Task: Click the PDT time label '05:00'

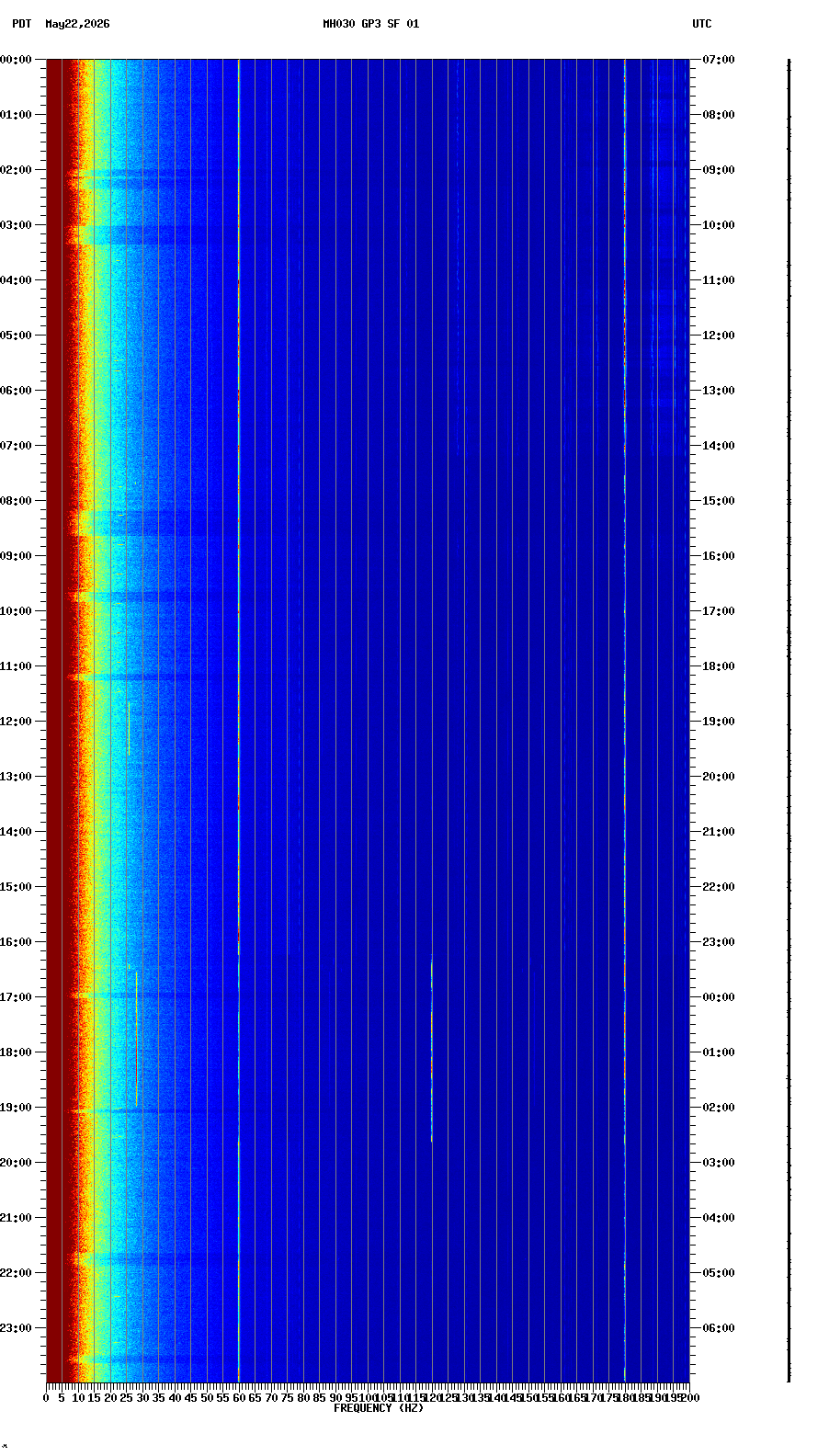Action: tap(16, 336)
